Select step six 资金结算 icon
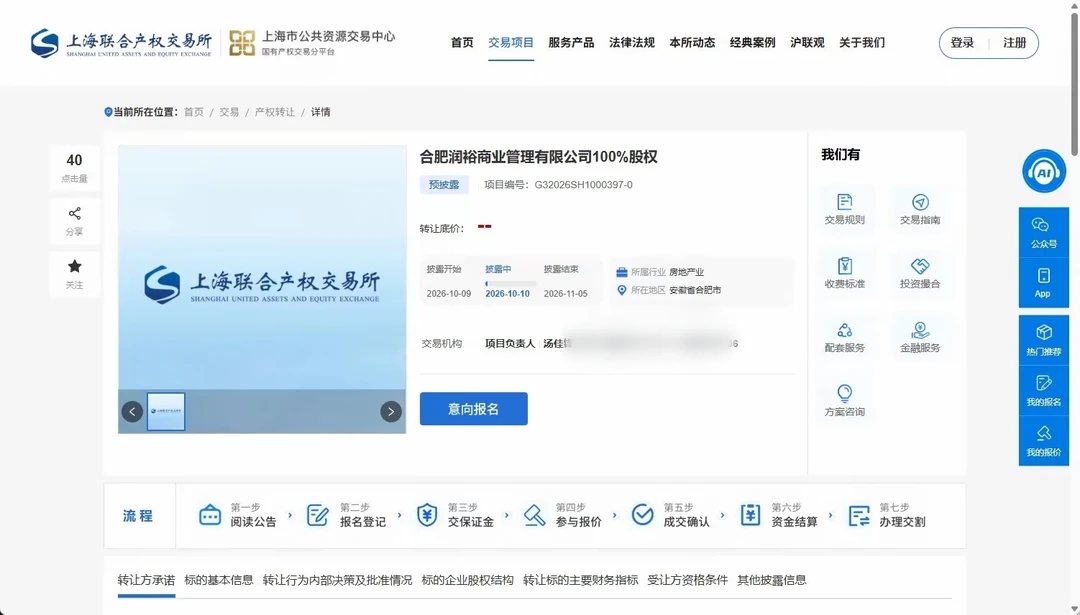The width and height of the screenshot is (1080, 615). point(750,514)
